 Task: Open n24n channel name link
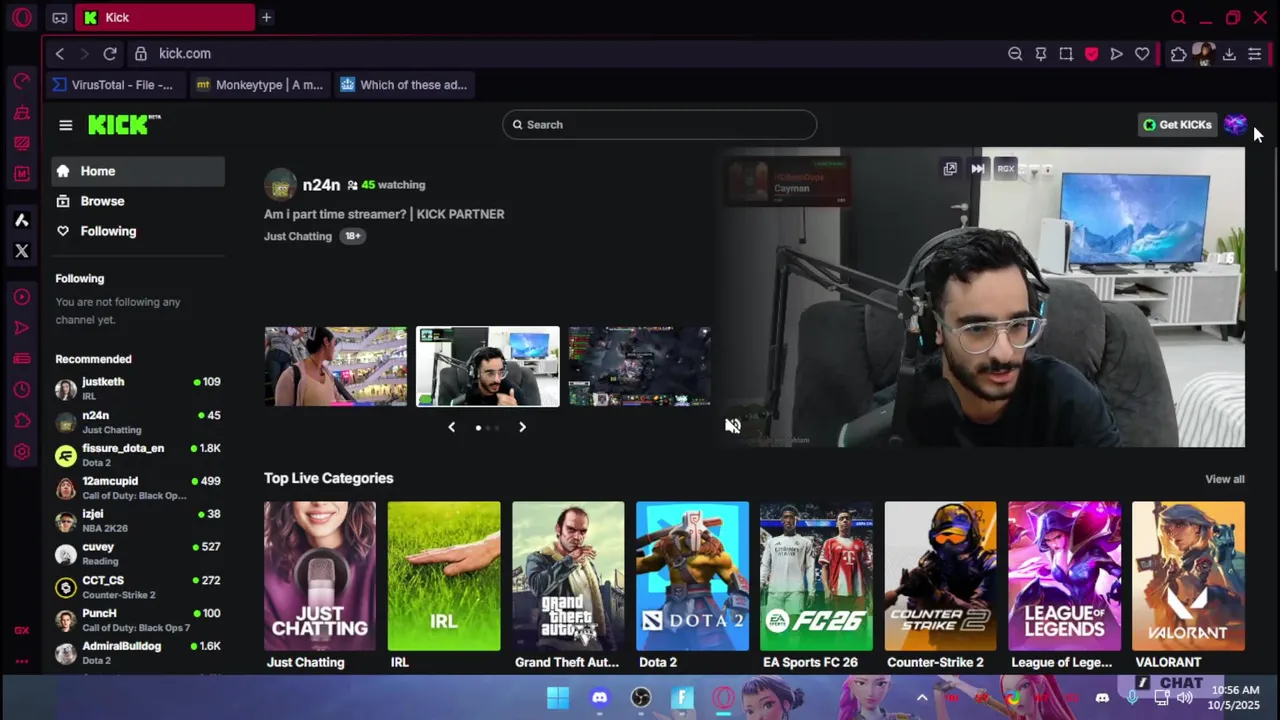[321, 185]
